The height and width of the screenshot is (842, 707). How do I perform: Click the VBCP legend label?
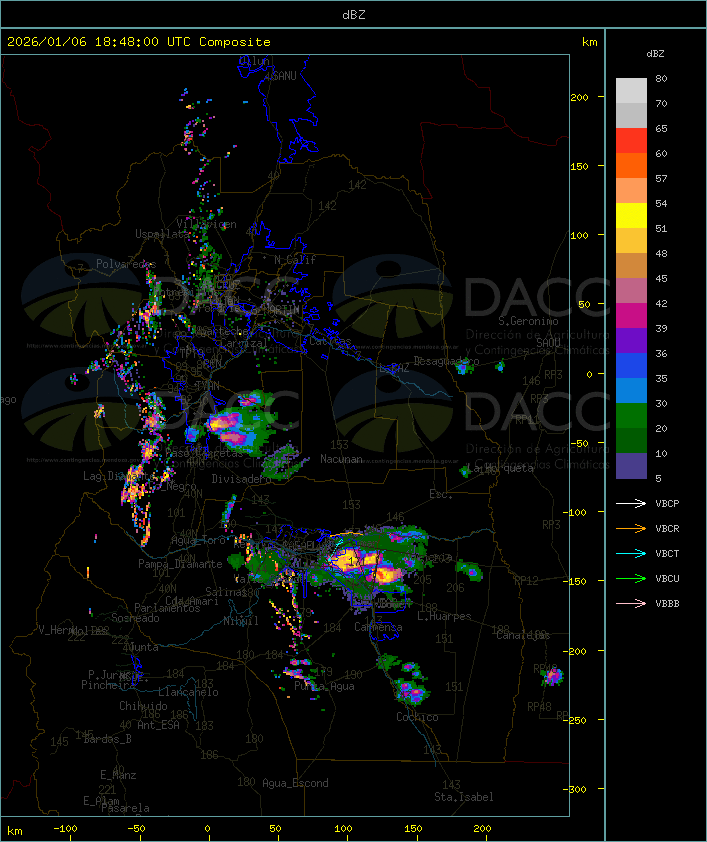pos(667,503)
